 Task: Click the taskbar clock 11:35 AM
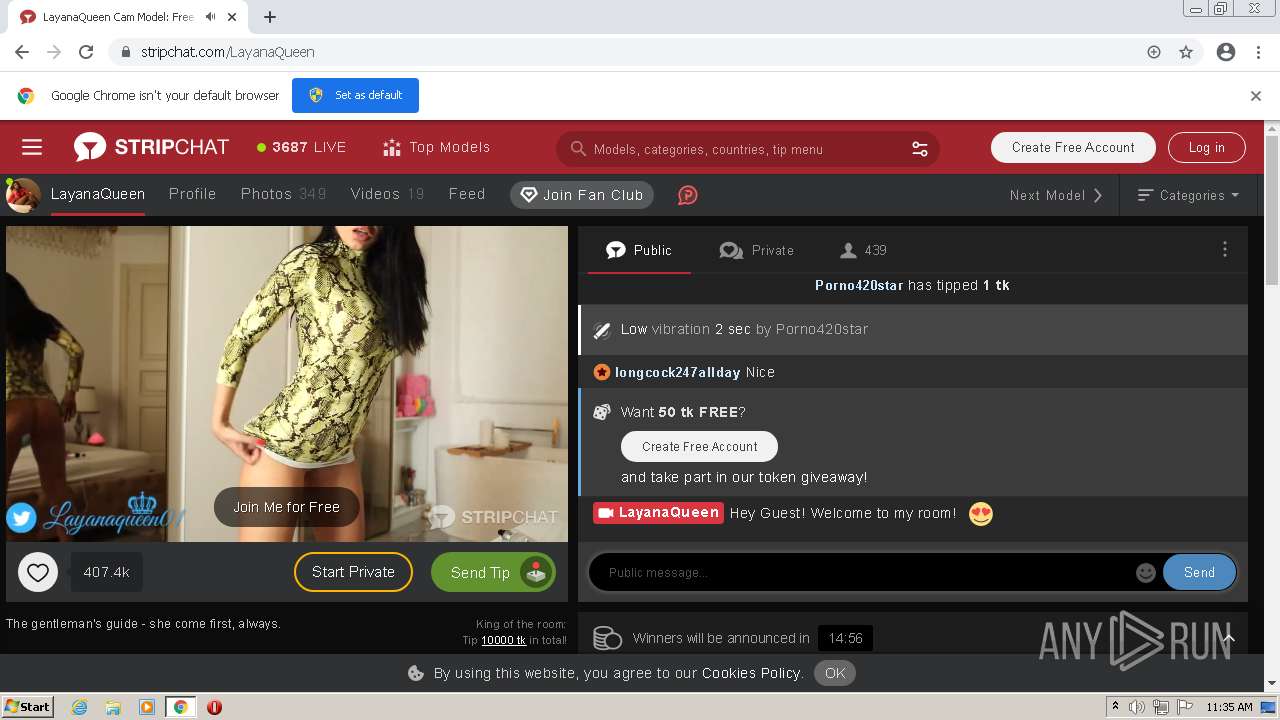point(1229,707)
